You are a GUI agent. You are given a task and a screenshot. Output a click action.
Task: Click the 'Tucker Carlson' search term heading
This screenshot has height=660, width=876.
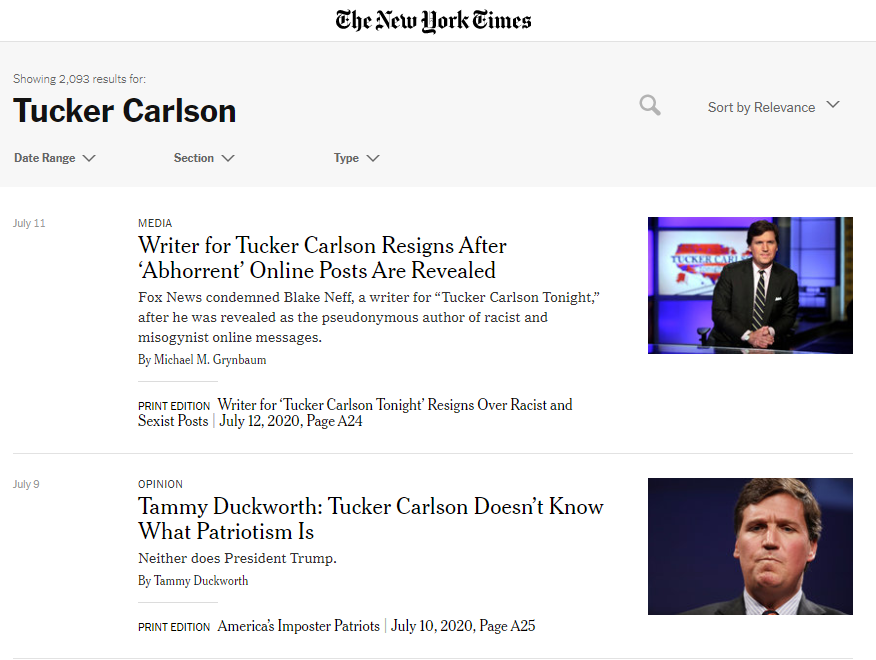tap(125, 111)
